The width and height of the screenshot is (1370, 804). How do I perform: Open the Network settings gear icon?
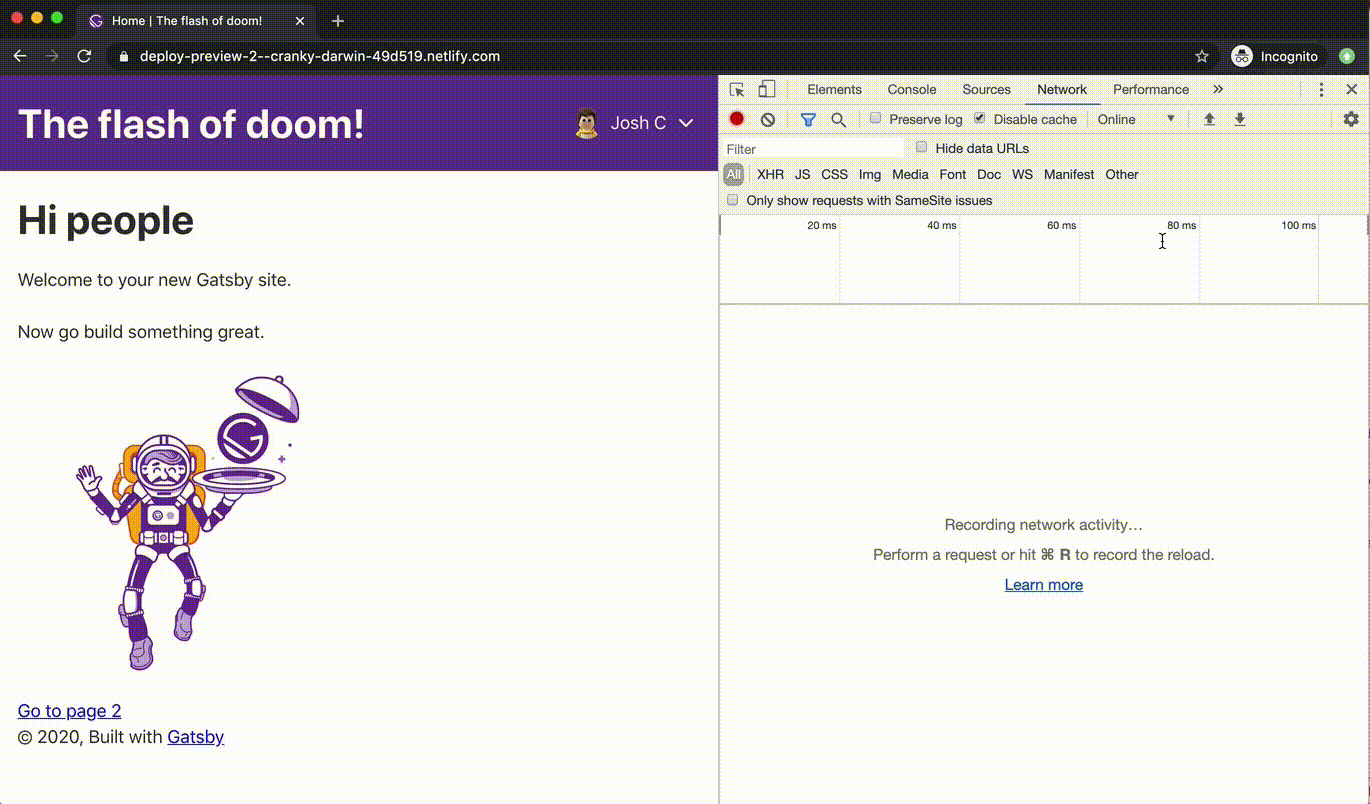click(1351, 119)
